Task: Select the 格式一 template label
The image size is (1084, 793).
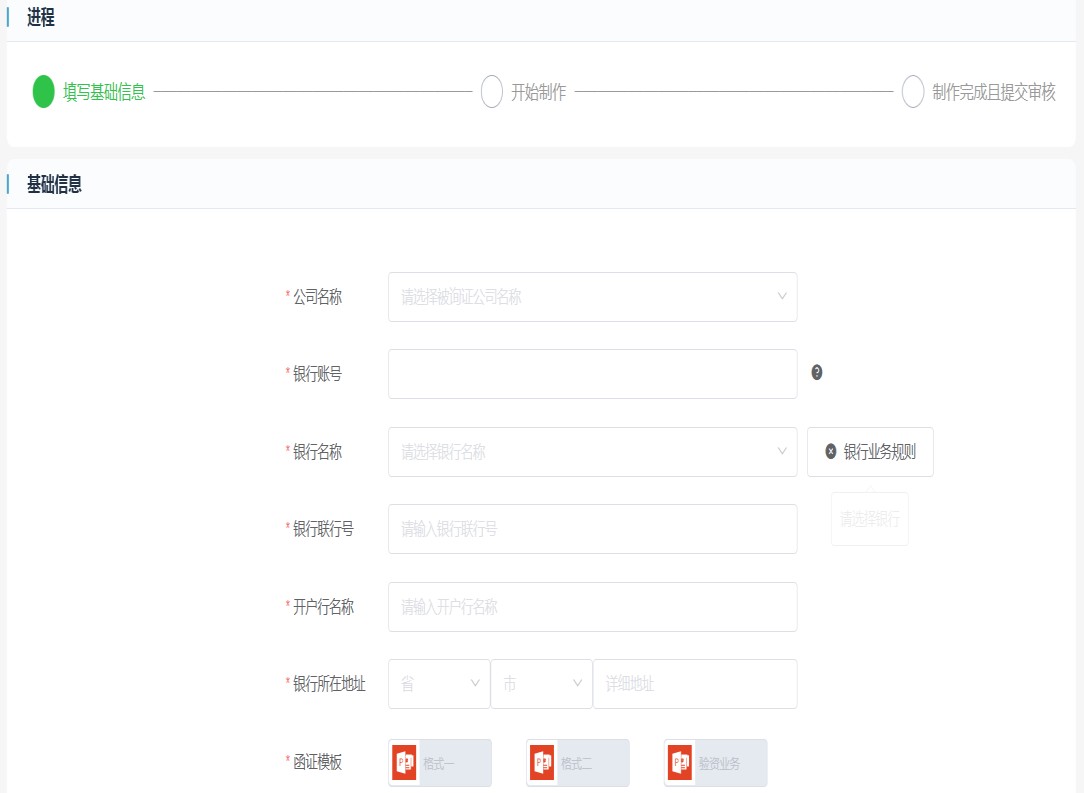Action: pos(439,764)
